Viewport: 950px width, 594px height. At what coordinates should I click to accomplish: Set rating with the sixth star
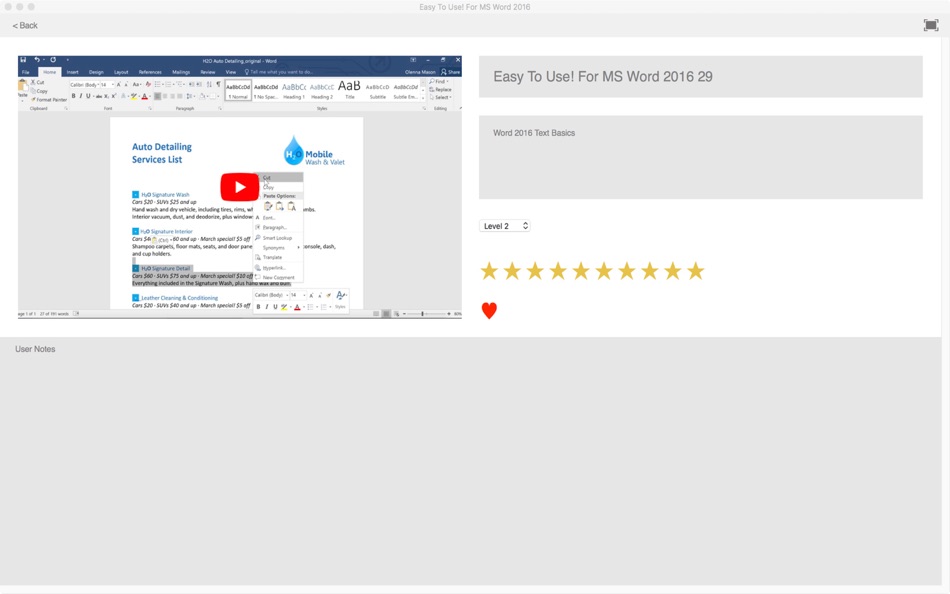(x=604, y=271)
